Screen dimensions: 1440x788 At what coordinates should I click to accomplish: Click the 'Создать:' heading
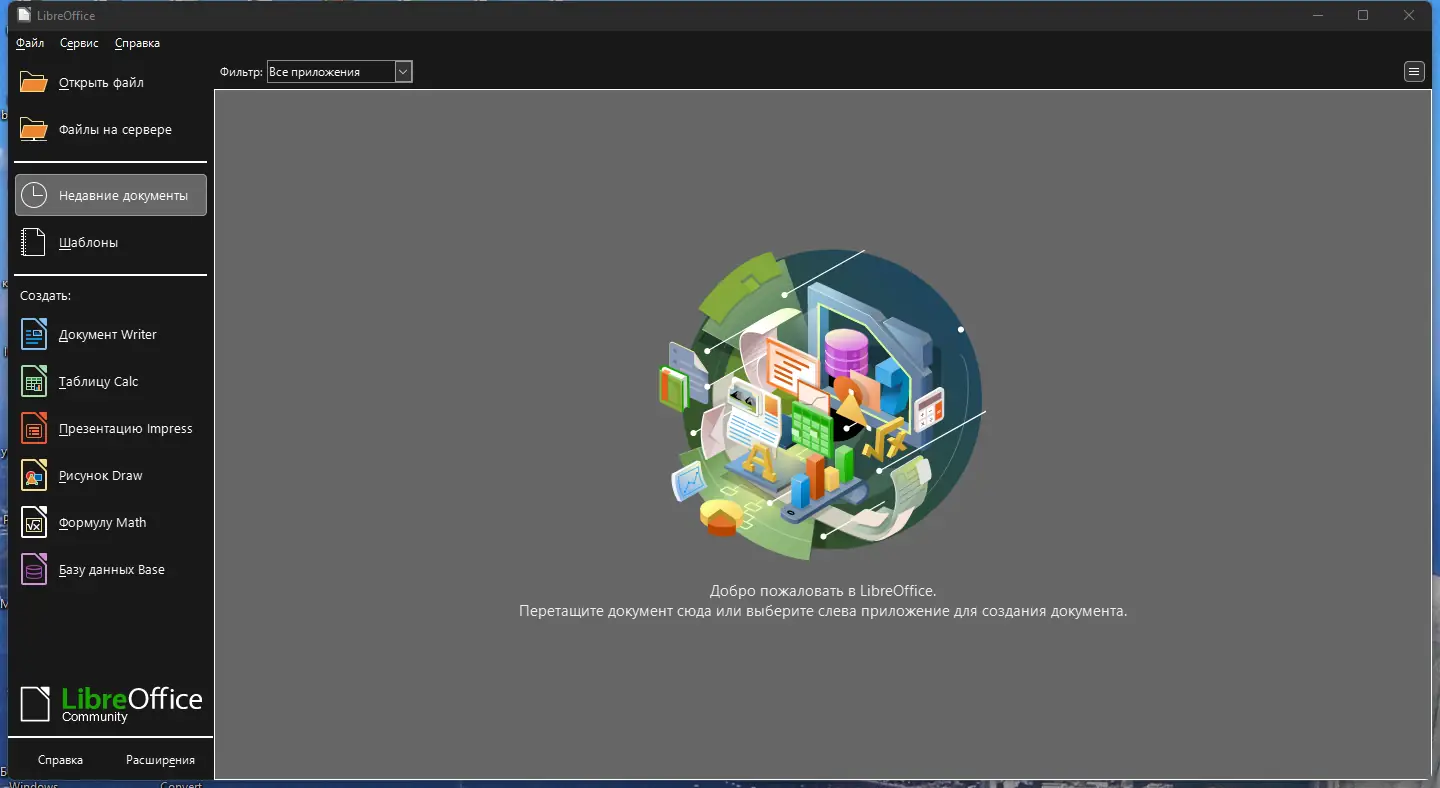coord(45,296)
